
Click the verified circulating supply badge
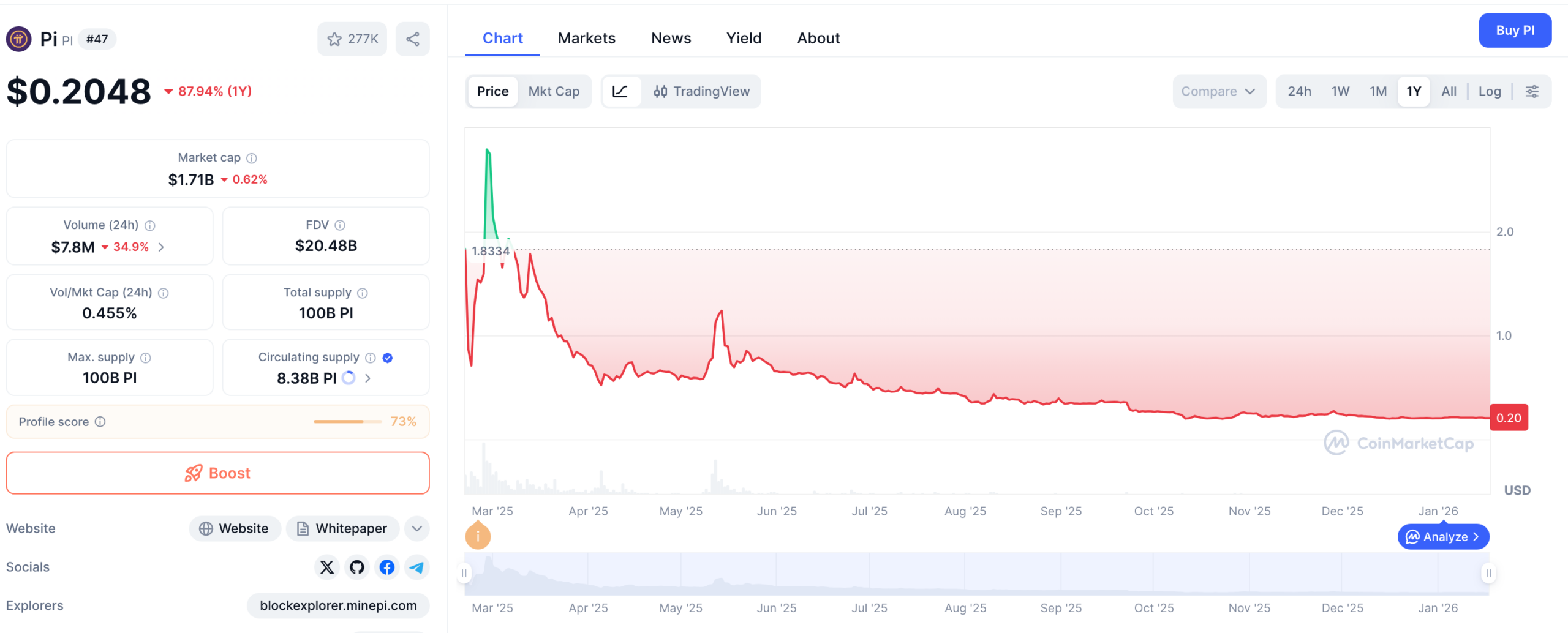[x=388, y=358]
